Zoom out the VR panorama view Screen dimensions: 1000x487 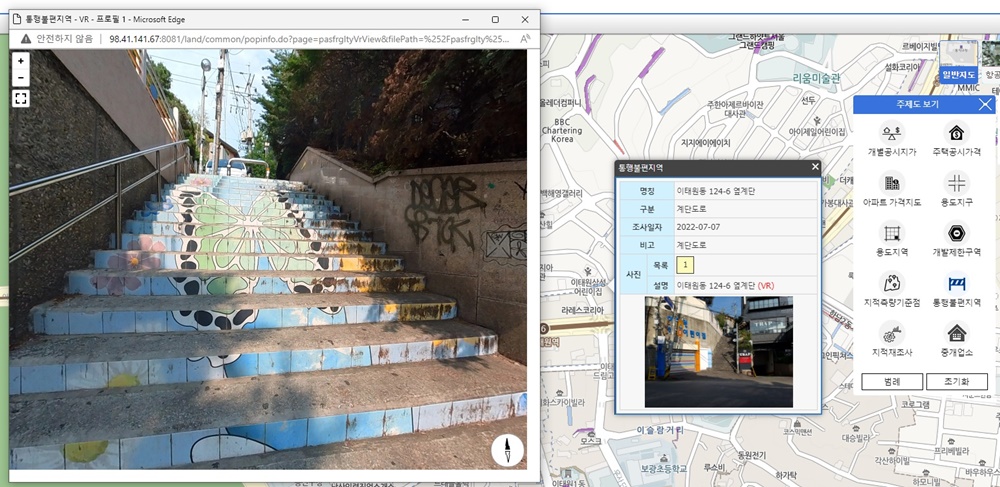tap(21, 78)
